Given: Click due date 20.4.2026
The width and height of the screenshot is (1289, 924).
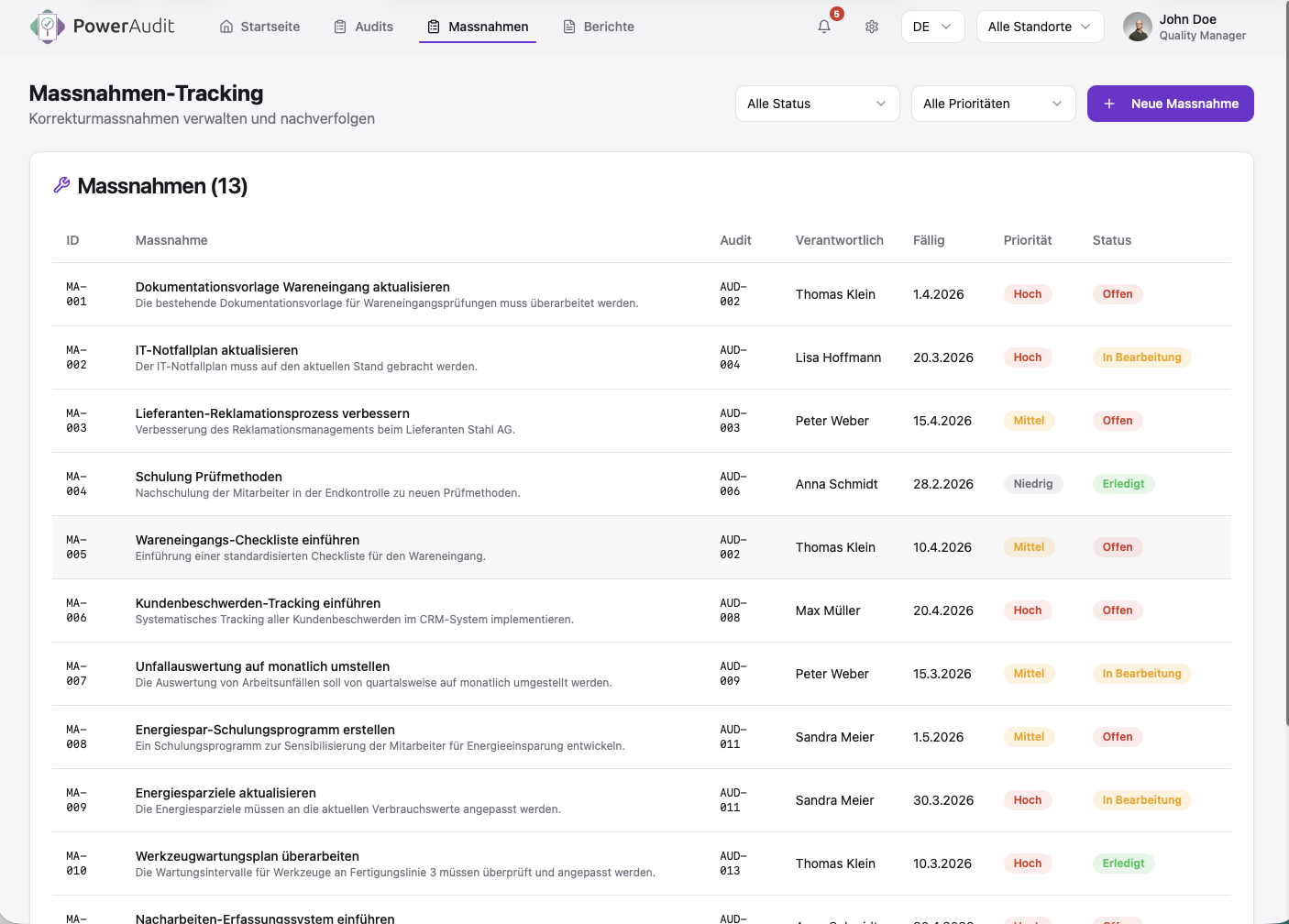Looking at the screenshot, I should pos(942,610).
